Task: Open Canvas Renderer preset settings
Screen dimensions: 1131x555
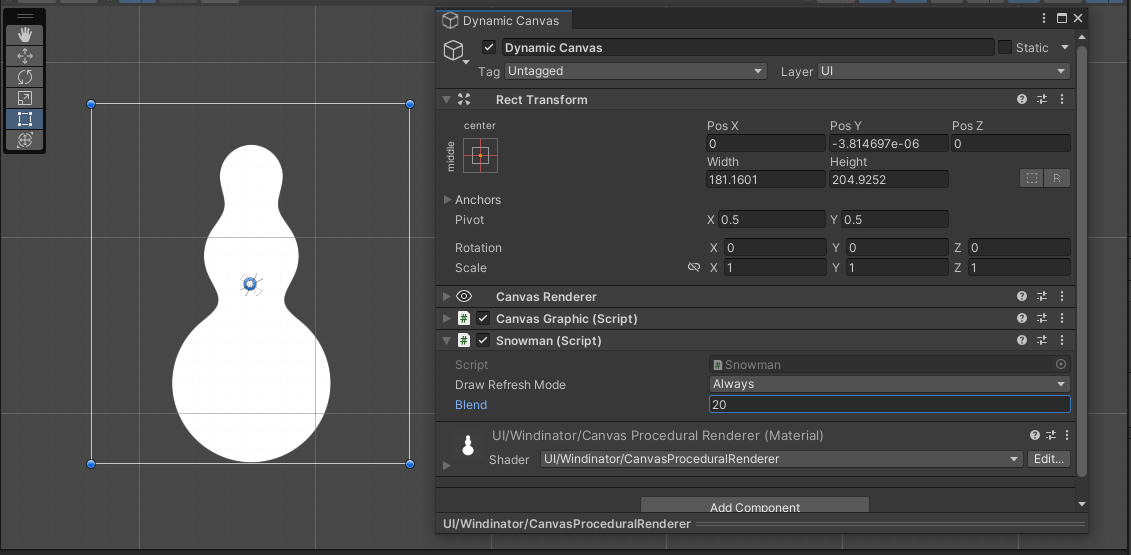Action: tap(1042, 296)
